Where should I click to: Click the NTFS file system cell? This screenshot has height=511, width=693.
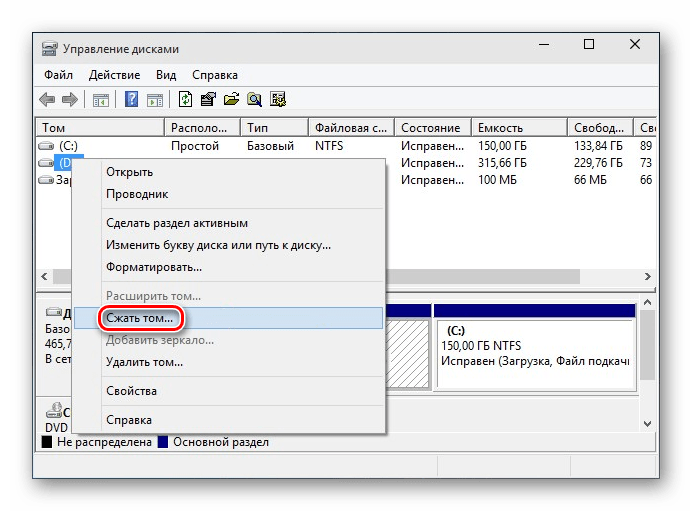tap(329, 145)
